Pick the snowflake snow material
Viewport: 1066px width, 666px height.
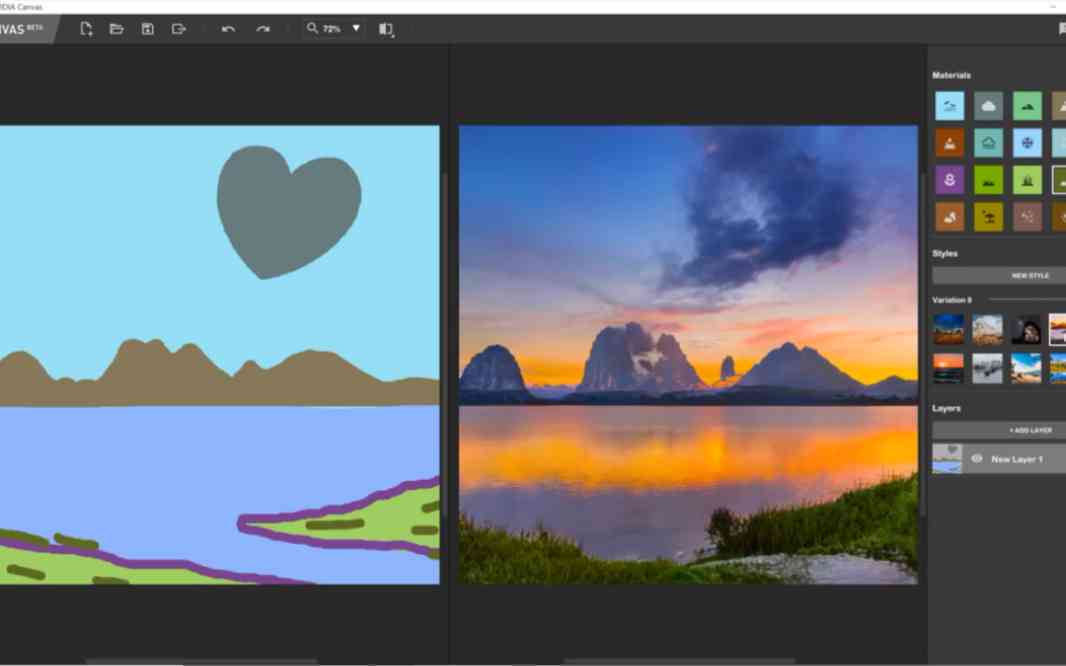[1027, 143]
